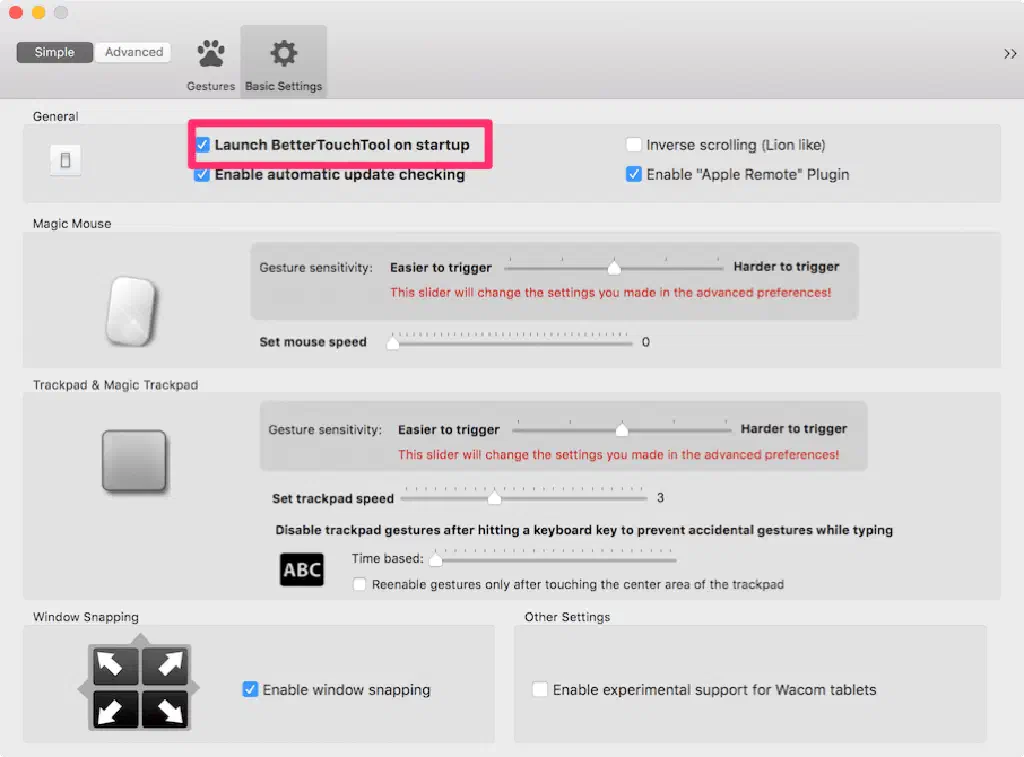Click bottom-right window snapping arrow
This screenshot has width=1024, height=757.
coord(164,709)
